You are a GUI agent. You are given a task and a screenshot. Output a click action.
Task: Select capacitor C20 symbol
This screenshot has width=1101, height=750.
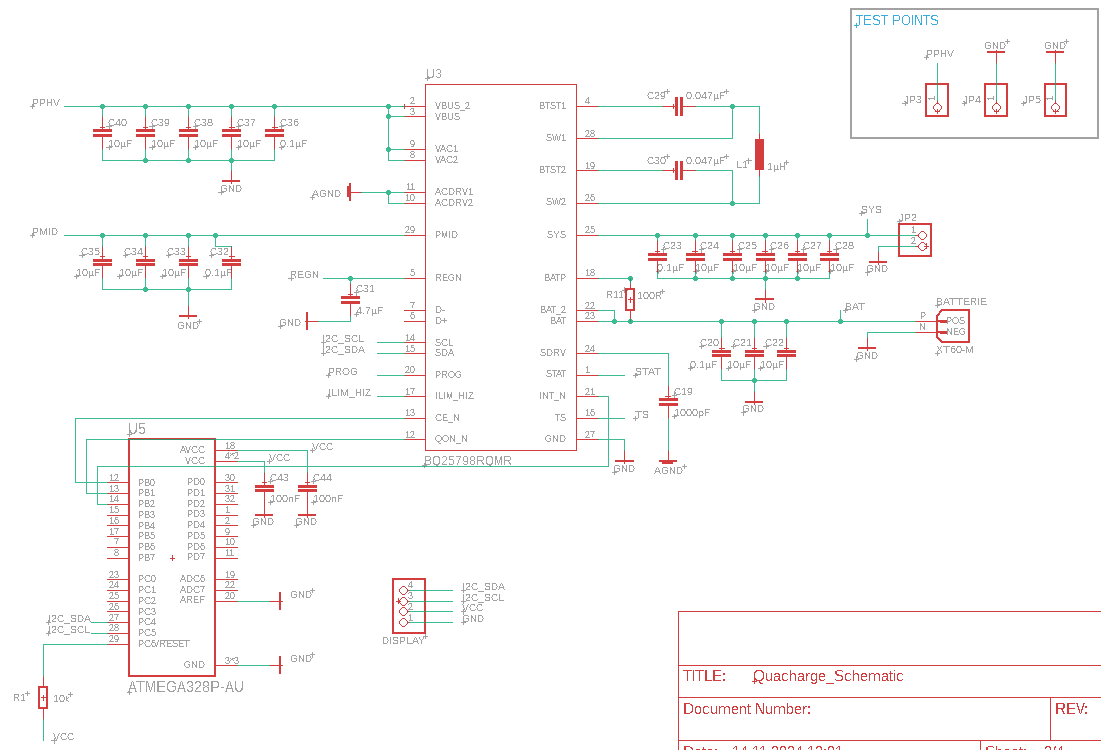click(721, 354)
